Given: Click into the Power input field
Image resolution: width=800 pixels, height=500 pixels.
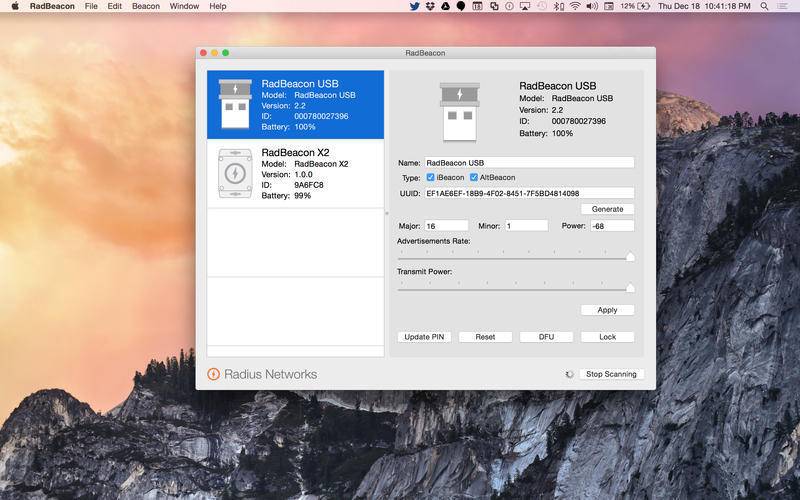Looking at the screenshot, I should coord(612,226).
